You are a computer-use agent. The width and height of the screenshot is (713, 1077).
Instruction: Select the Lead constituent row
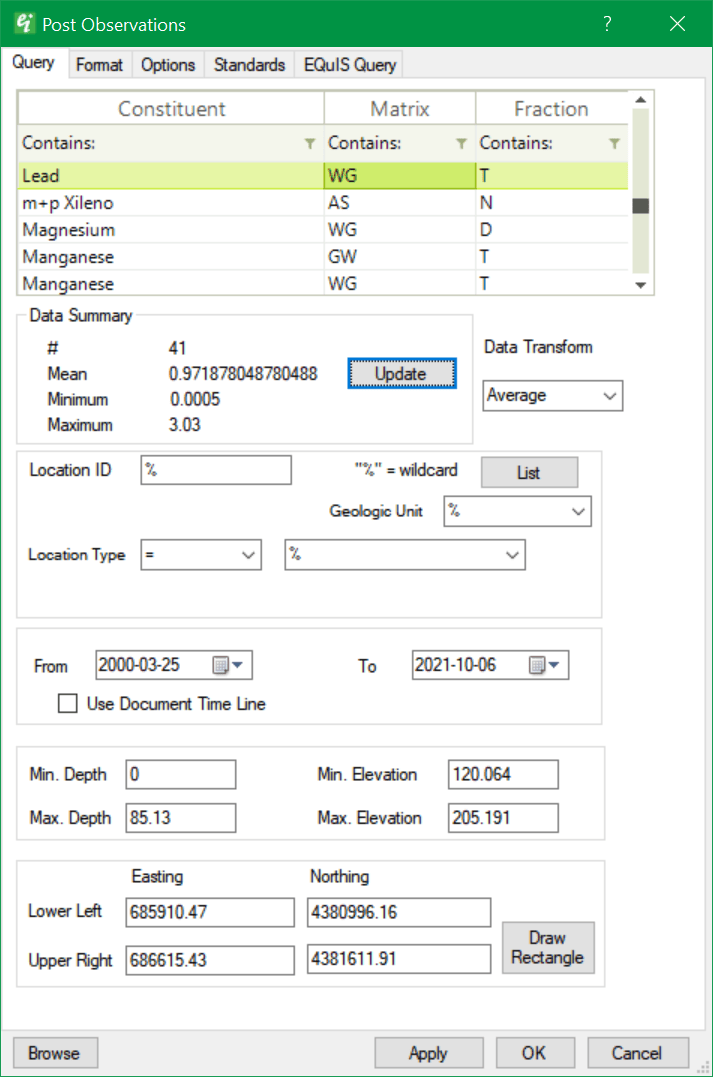coord(323,176)
